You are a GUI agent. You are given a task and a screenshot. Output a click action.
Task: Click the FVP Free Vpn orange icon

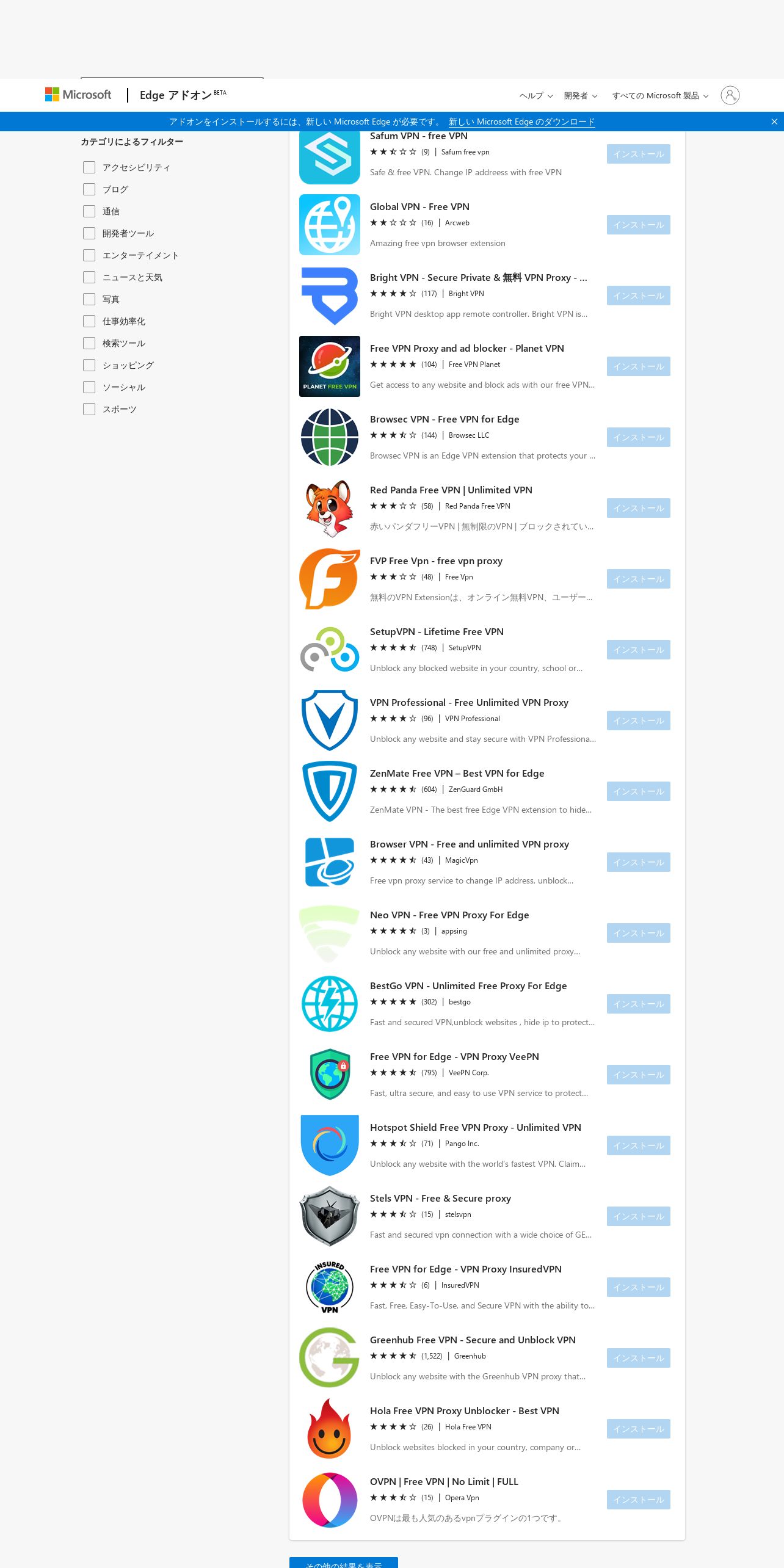coord(330,579)
